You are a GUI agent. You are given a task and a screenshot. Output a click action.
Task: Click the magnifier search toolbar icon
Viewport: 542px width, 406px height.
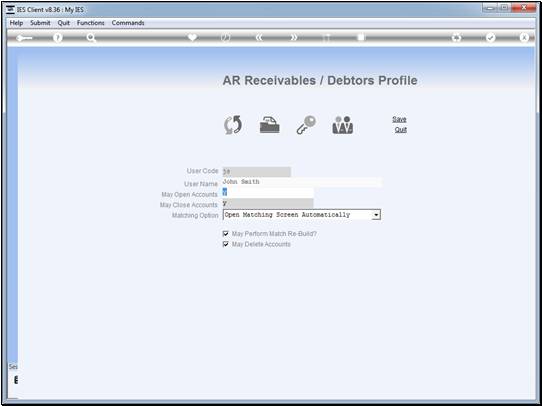(91, 37)
